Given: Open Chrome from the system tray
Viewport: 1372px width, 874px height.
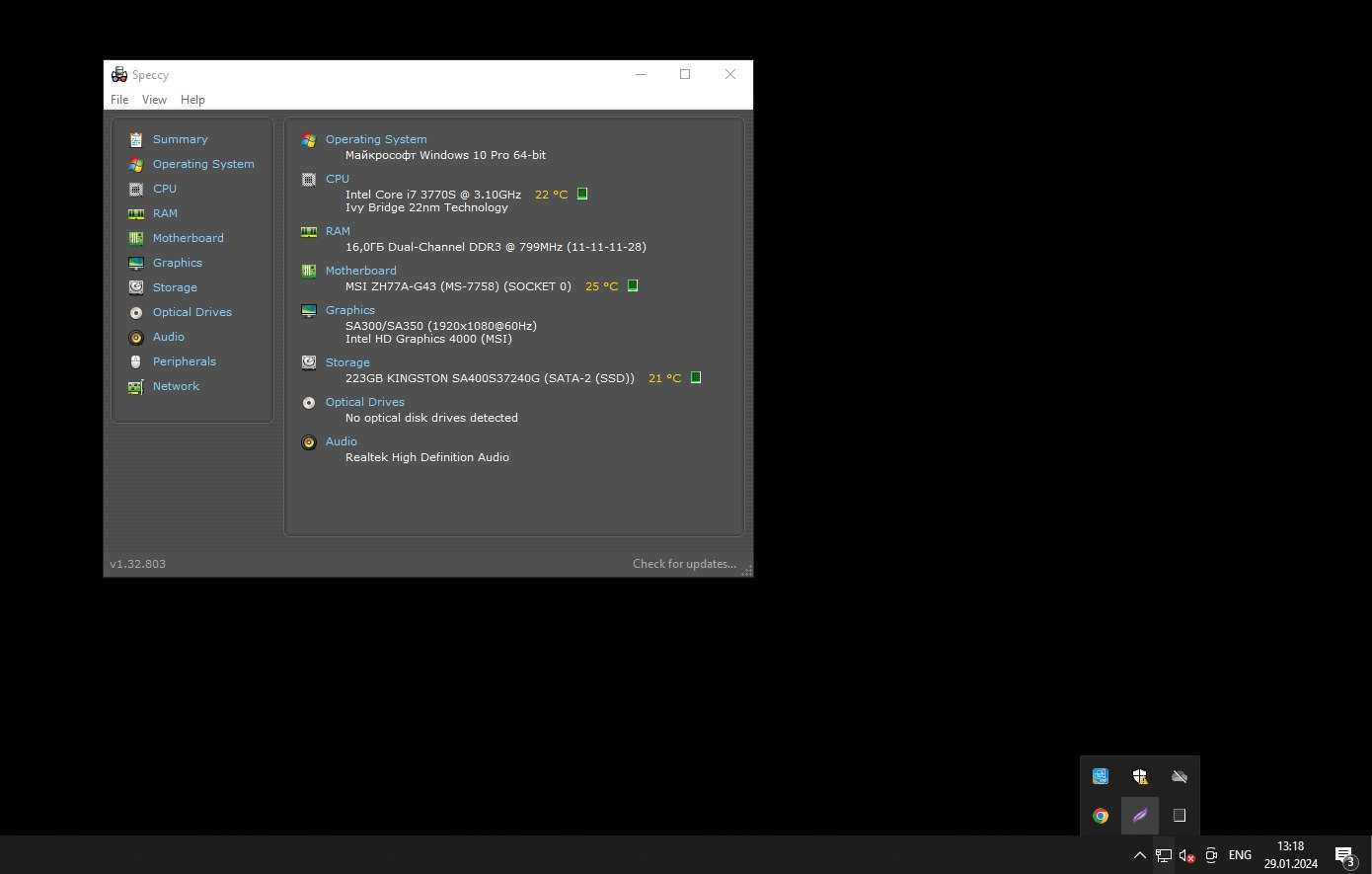Looking at the screenshot, I should coord(1101,816).
